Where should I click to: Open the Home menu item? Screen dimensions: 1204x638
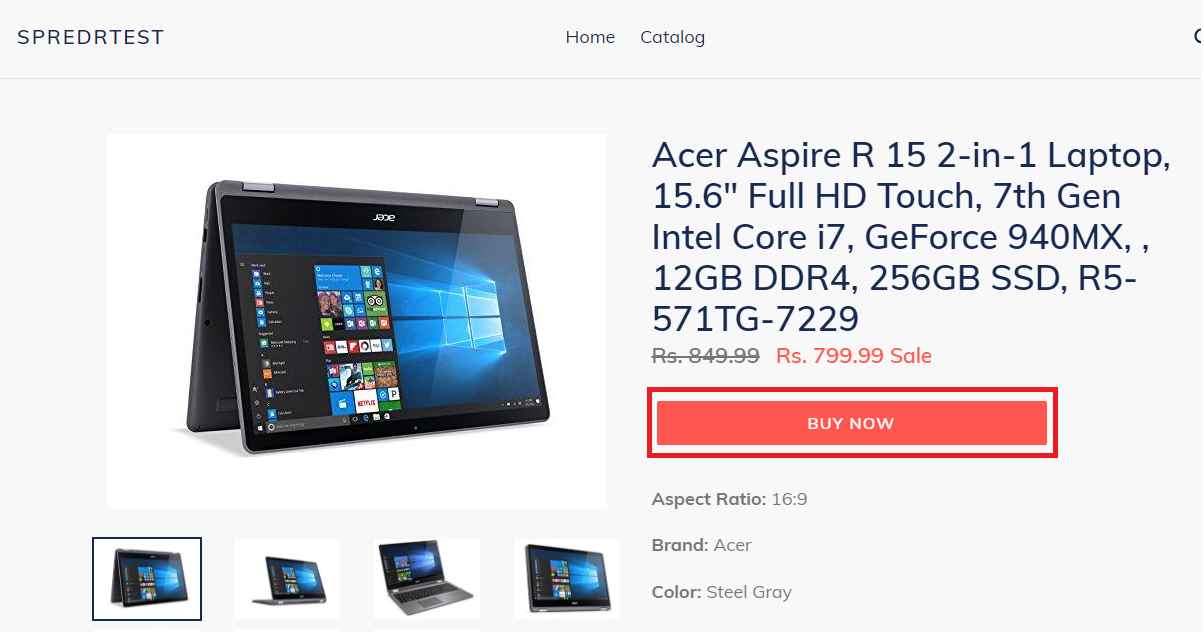point(590,37)
